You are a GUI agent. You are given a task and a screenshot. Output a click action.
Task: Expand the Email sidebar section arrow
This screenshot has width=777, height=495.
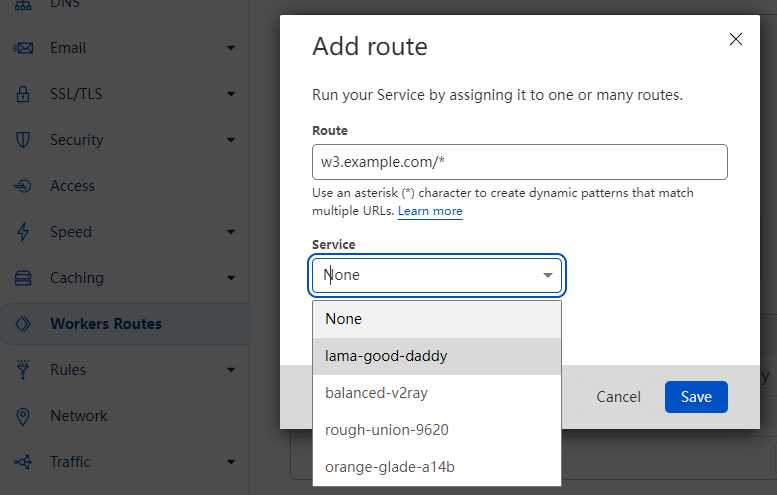point(231,48)
